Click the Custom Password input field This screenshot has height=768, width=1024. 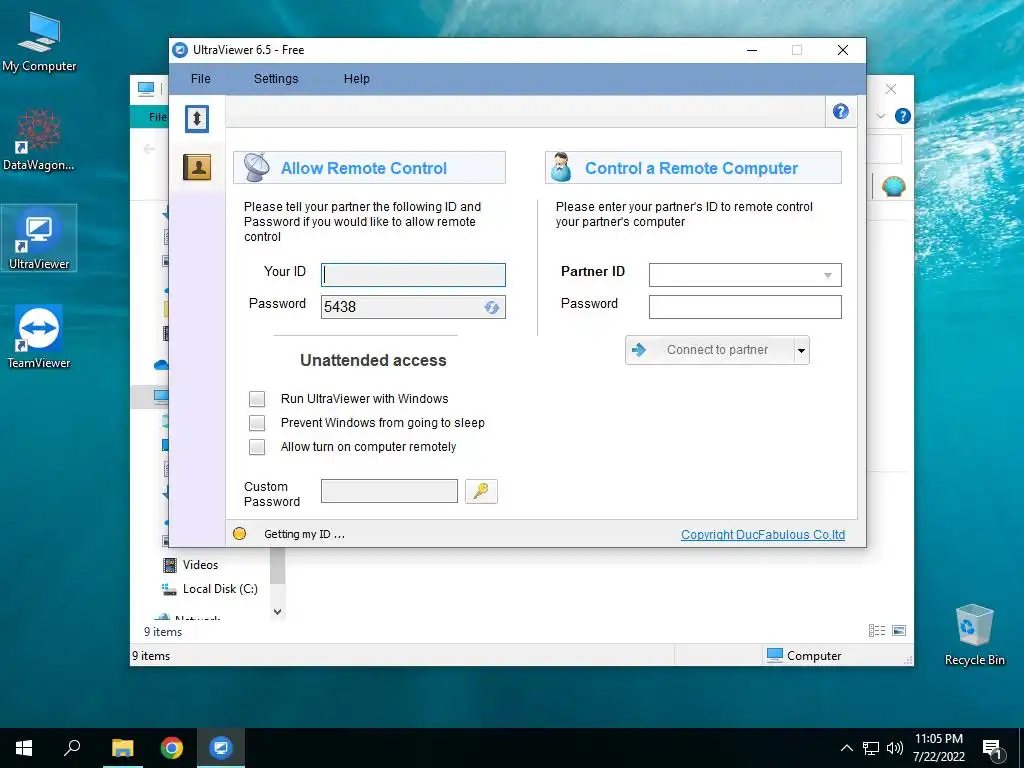[x=389, y=491]
